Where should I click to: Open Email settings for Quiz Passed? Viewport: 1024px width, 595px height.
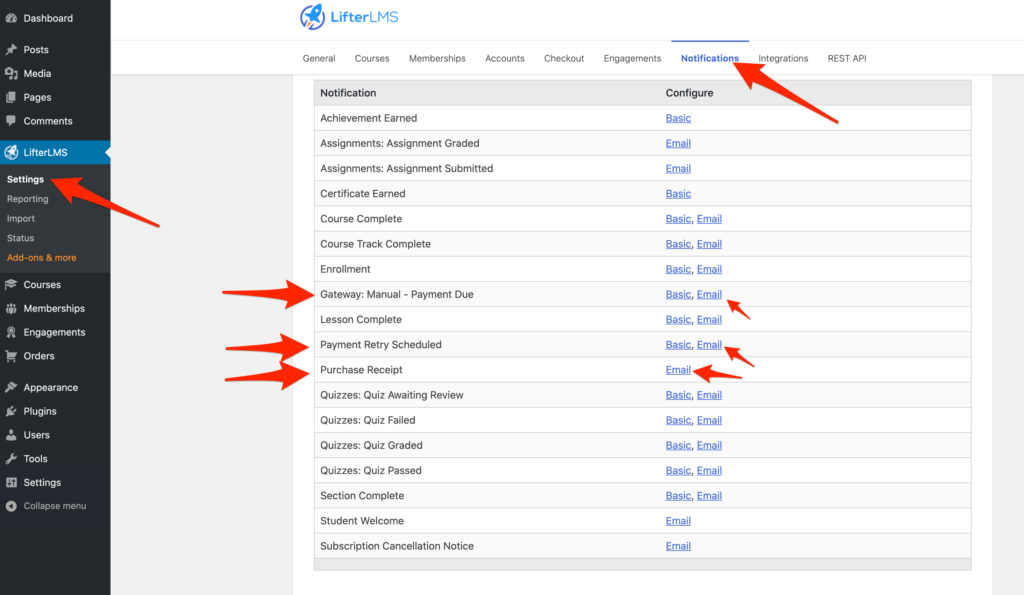709,470
